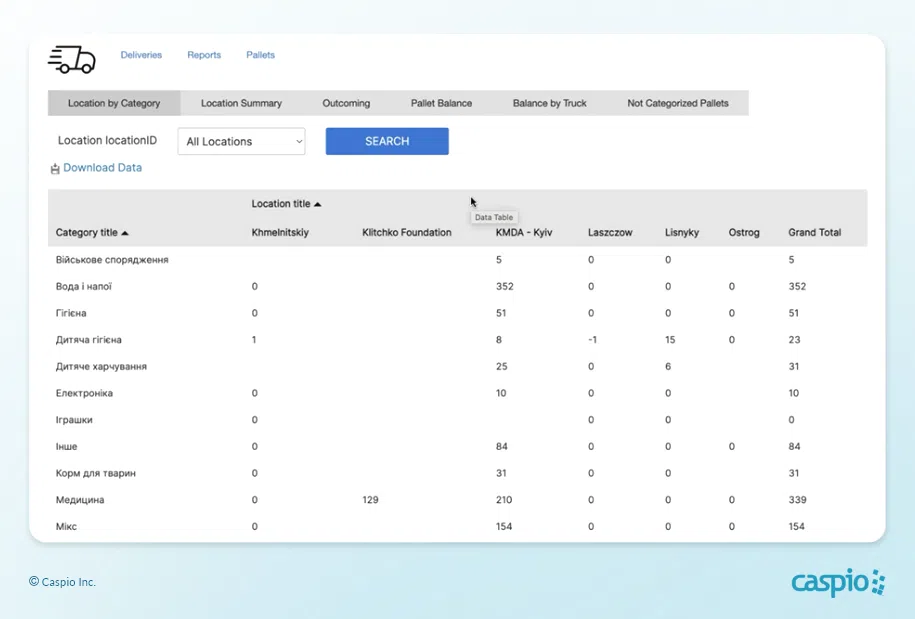915x619 pixels.
Task: Sort by the Location title arrow
Action: (318, 204)
